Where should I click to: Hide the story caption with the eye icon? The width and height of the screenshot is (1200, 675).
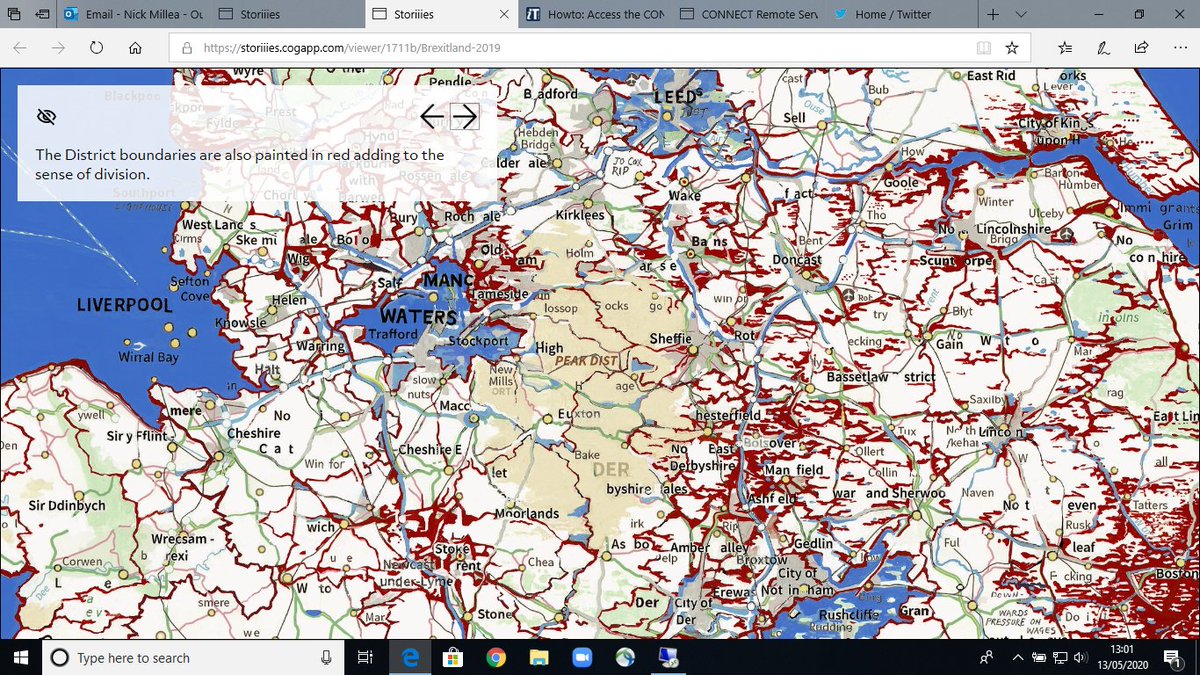point(45,117)
